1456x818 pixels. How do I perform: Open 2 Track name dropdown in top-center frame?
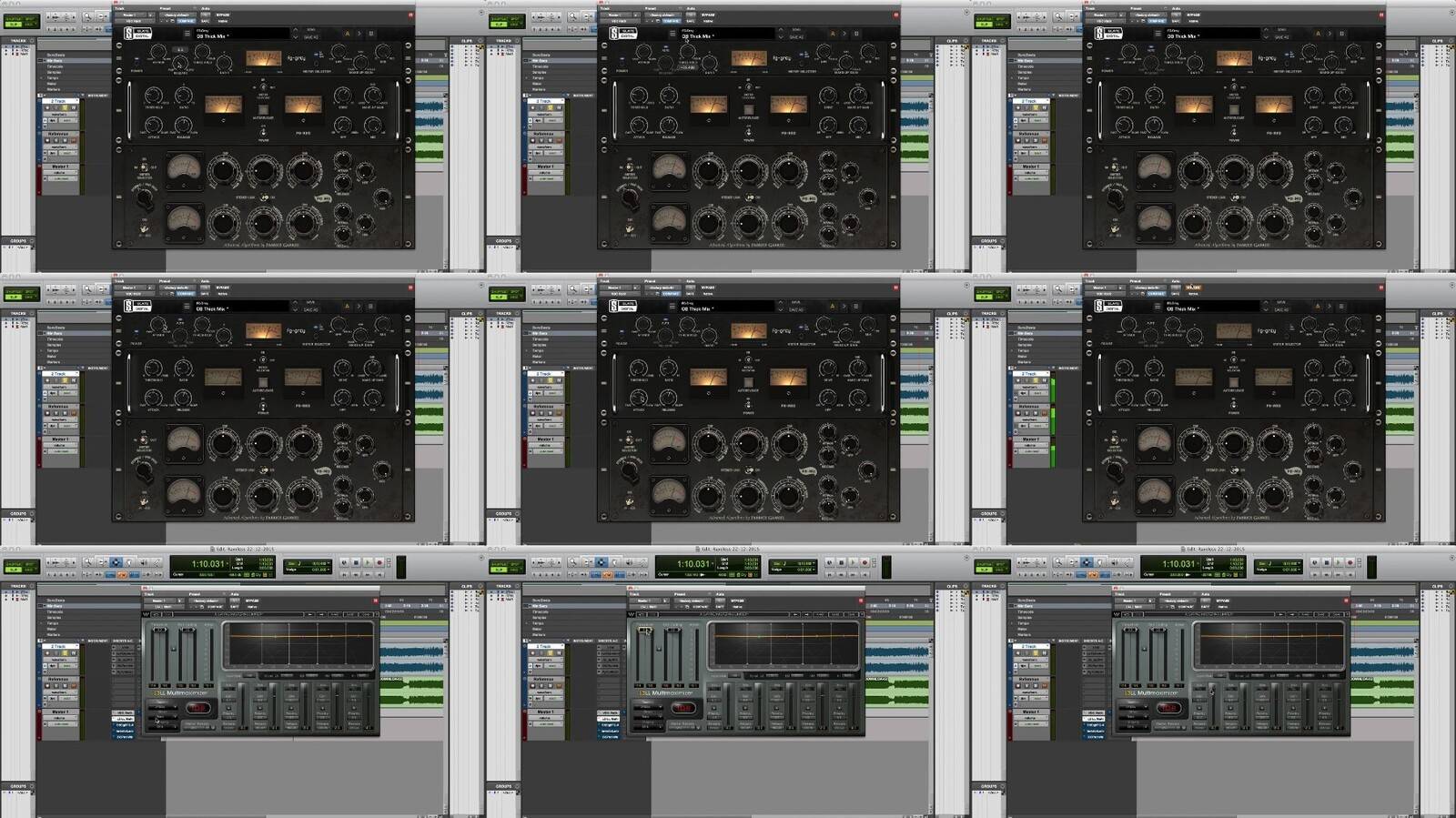tap(561, 100)
